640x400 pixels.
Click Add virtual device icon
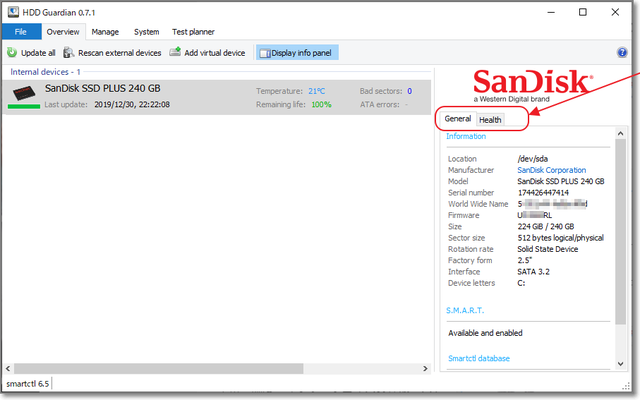[x=176, y=52]
